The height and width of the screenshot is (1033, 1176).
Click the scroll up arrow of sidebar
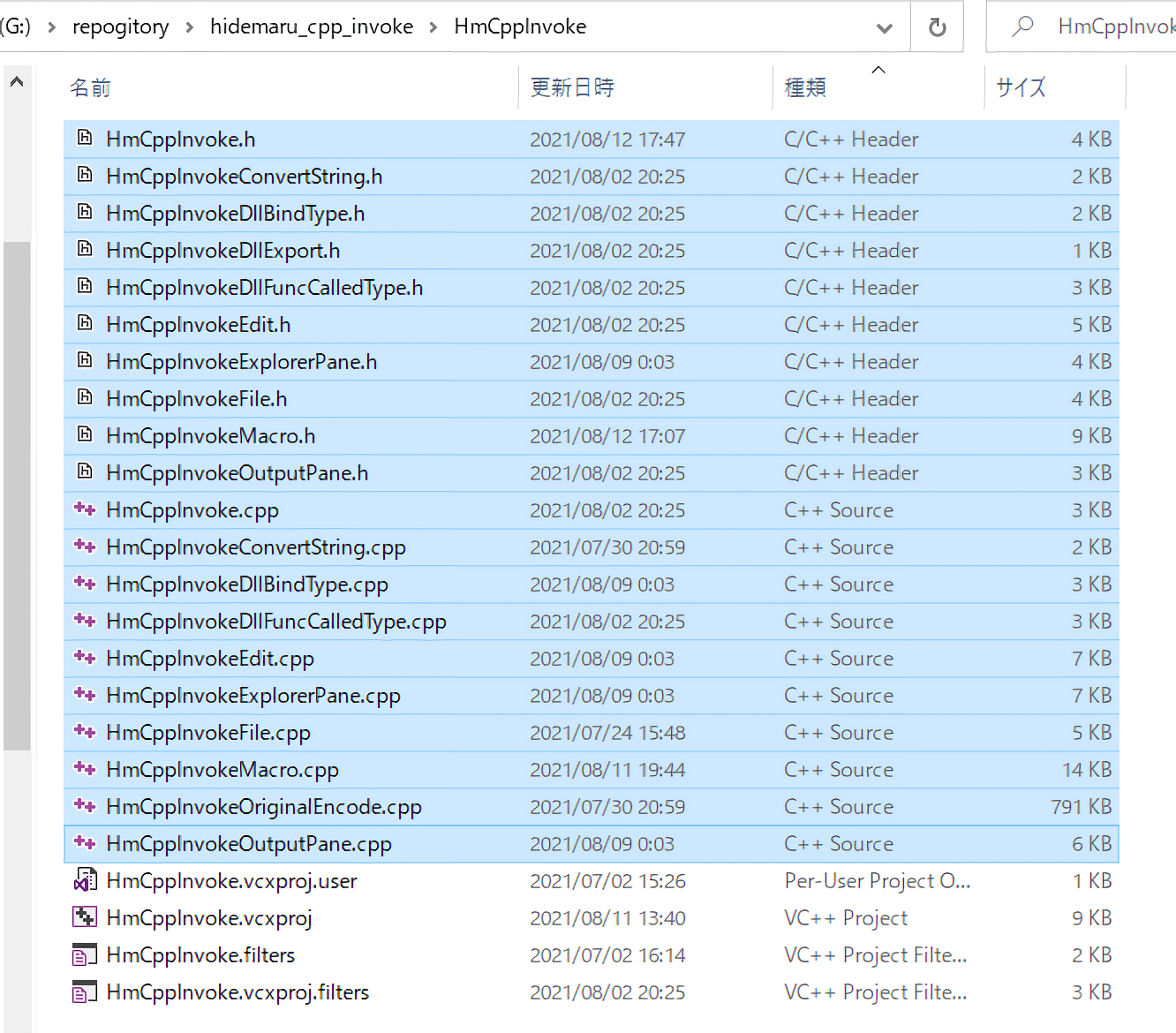click(x=17, y=82)
